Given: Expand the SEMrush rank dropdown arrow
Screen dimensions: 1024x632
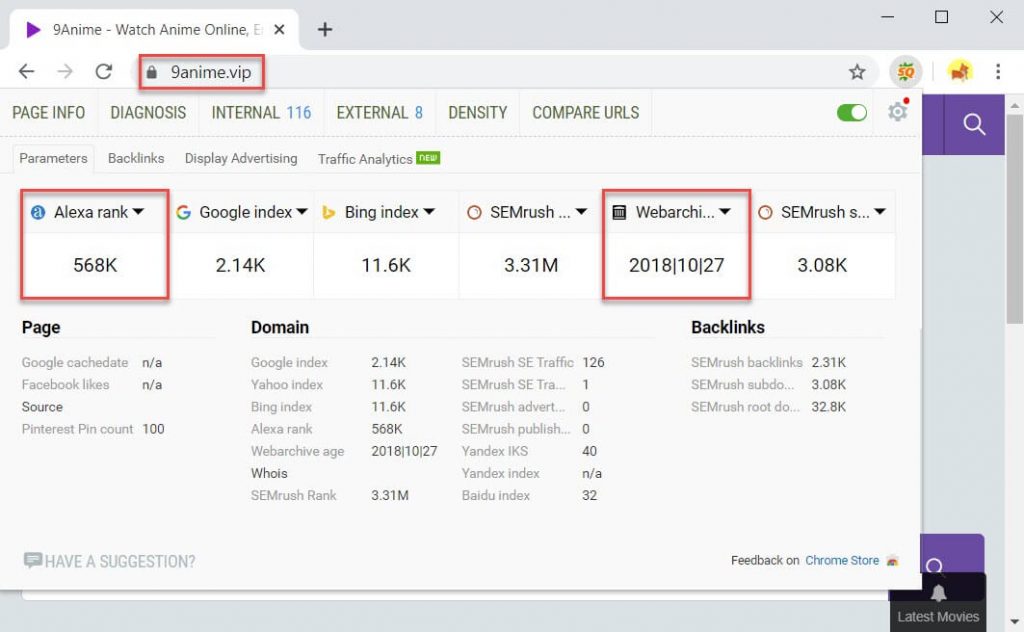Looking at the screenshot, I should point(581,212).
